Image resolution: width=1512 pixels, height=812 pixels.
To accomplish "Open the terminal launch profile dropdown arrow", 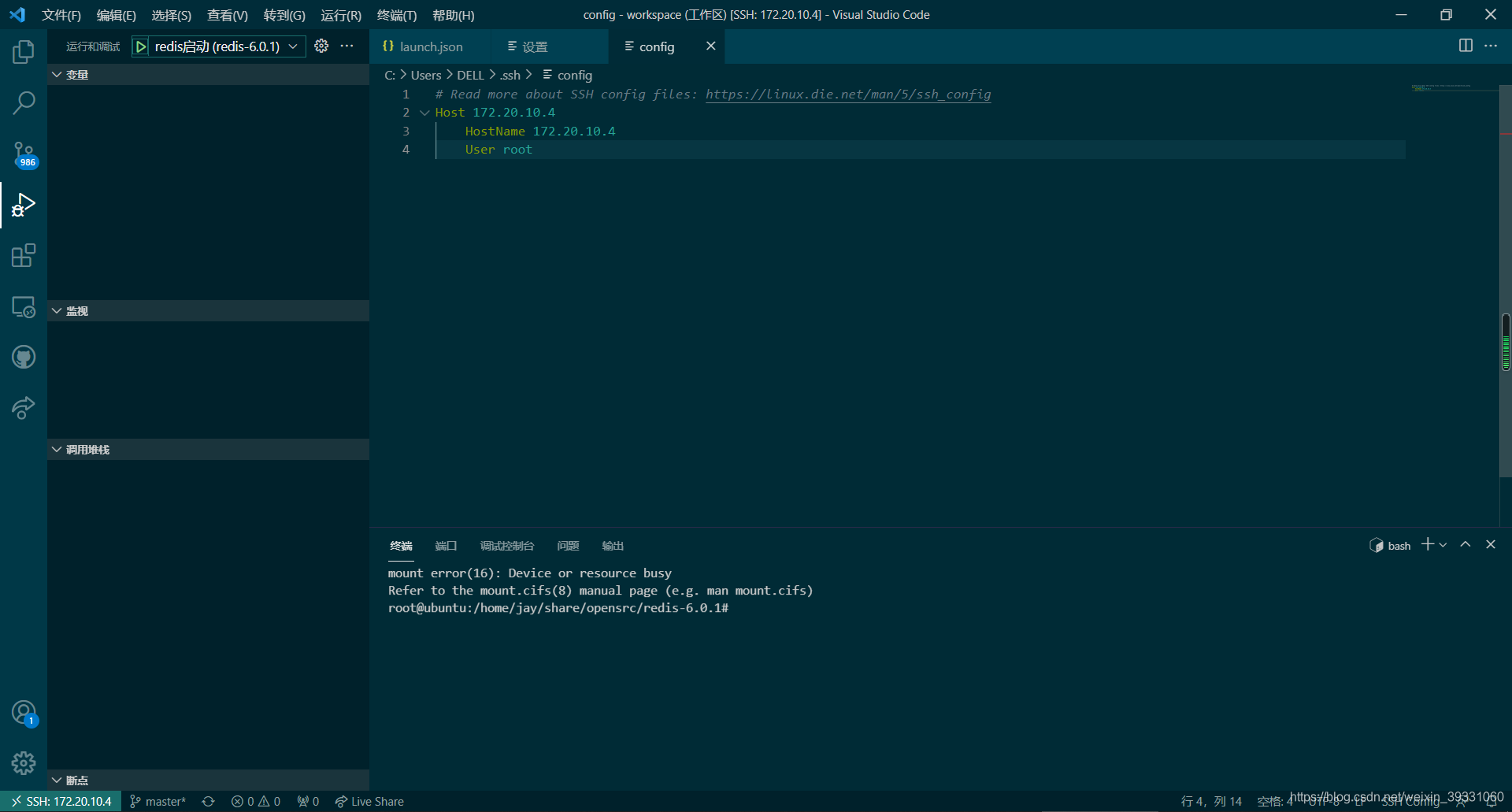I will pyautogui.click(x=1443, y=544).
